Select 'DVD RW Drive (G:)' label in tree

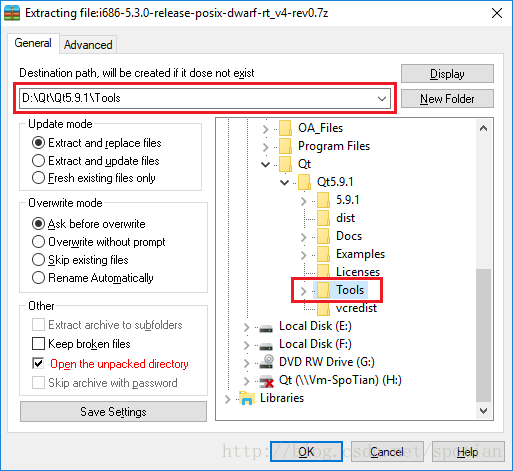327,362
